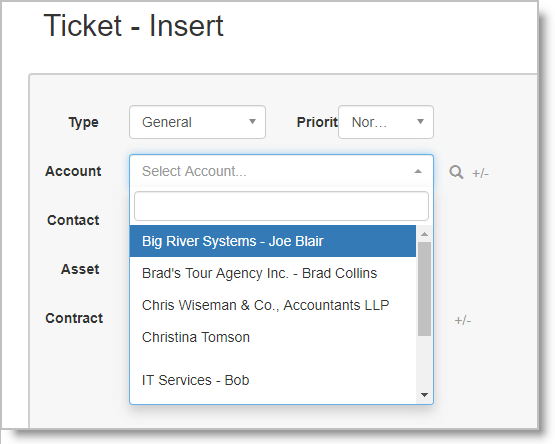Select Big River Systems - Joe Blair

click(273, 241)
